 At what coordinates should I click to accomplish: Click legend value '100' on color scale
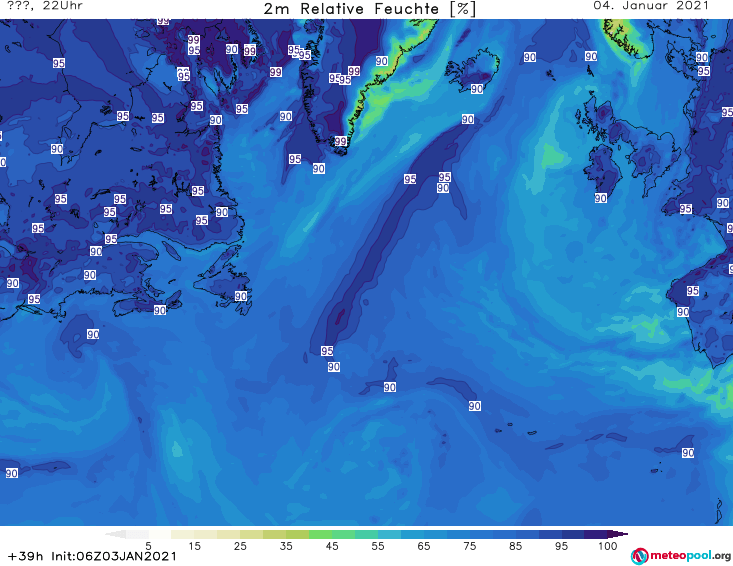(x=607, y=546)
